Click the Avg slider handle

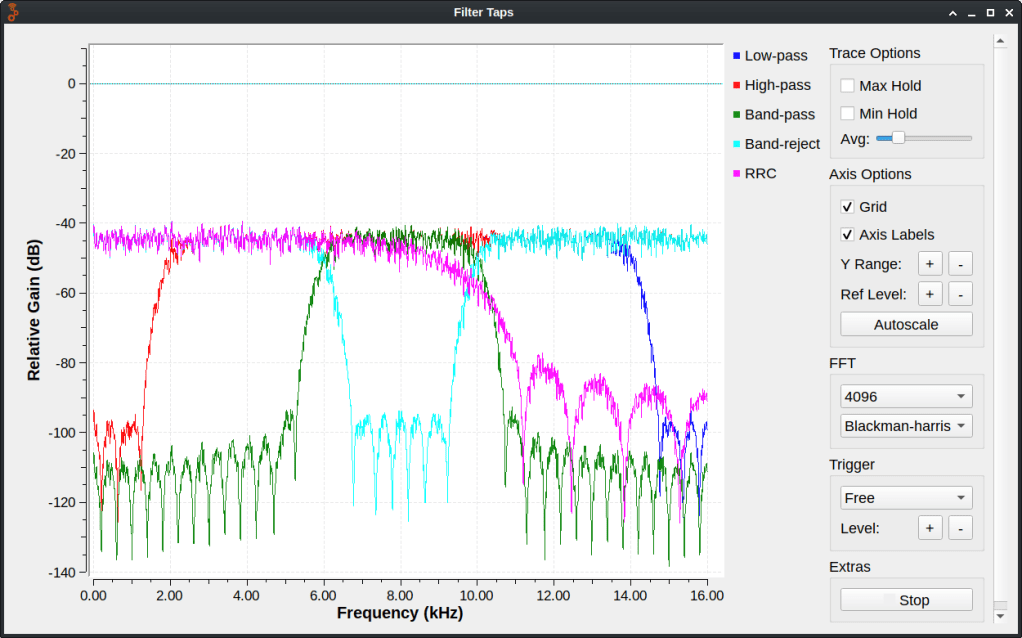[897, 138]
